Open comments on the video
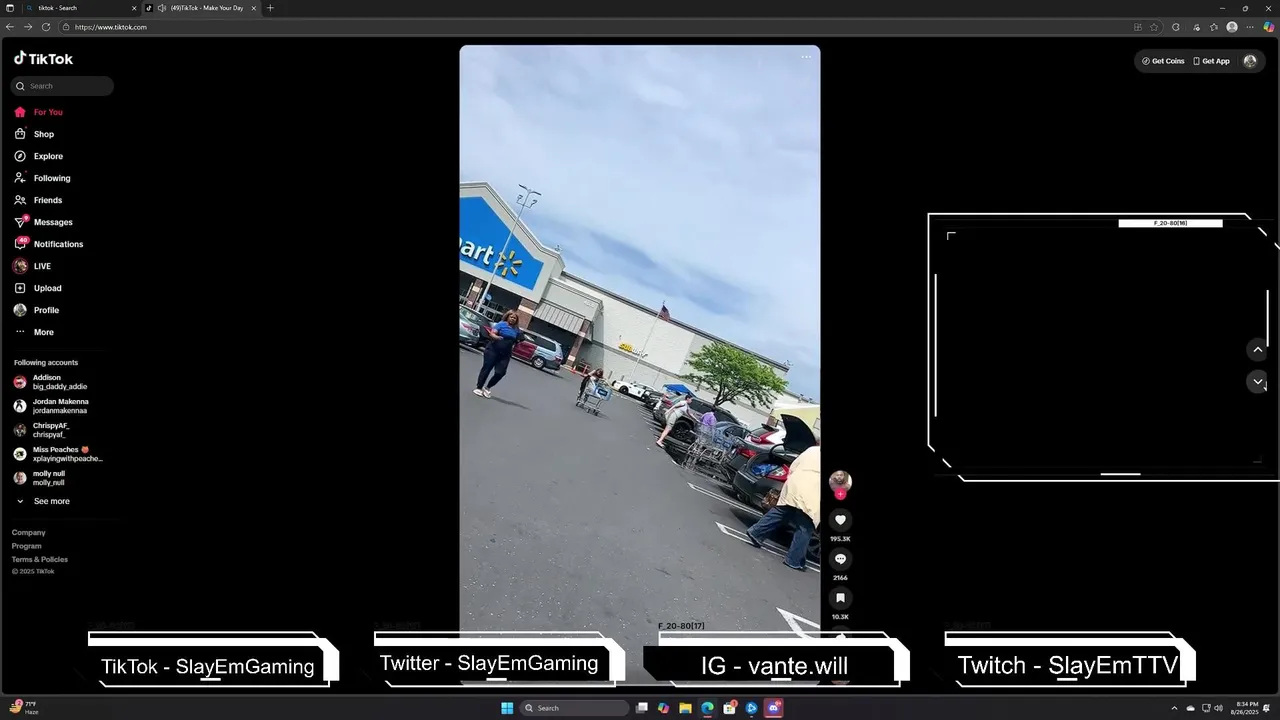1280x720 pixels. 840,559
